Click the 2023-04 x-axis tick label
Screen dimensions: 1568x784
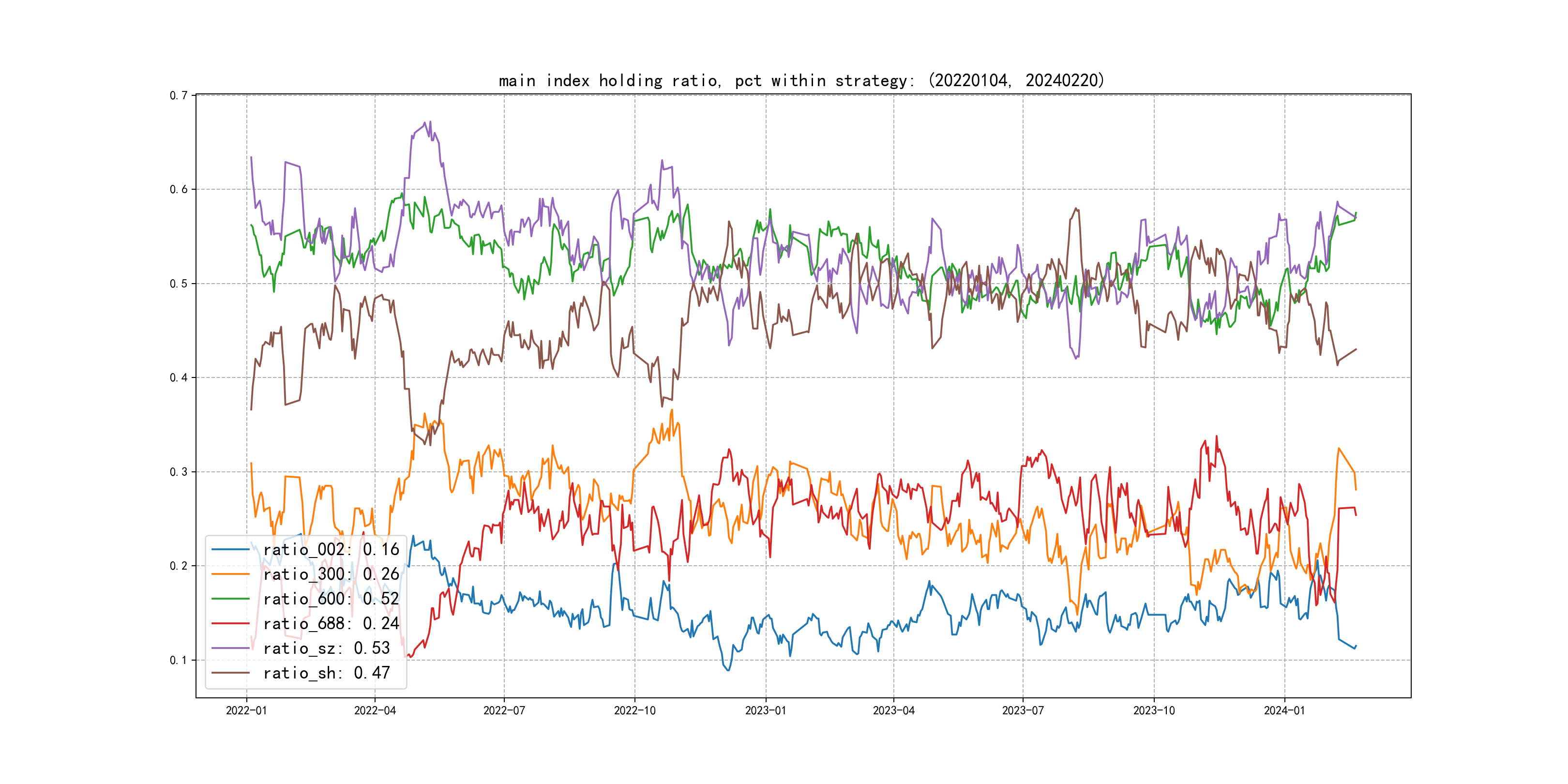coord(893,710)
